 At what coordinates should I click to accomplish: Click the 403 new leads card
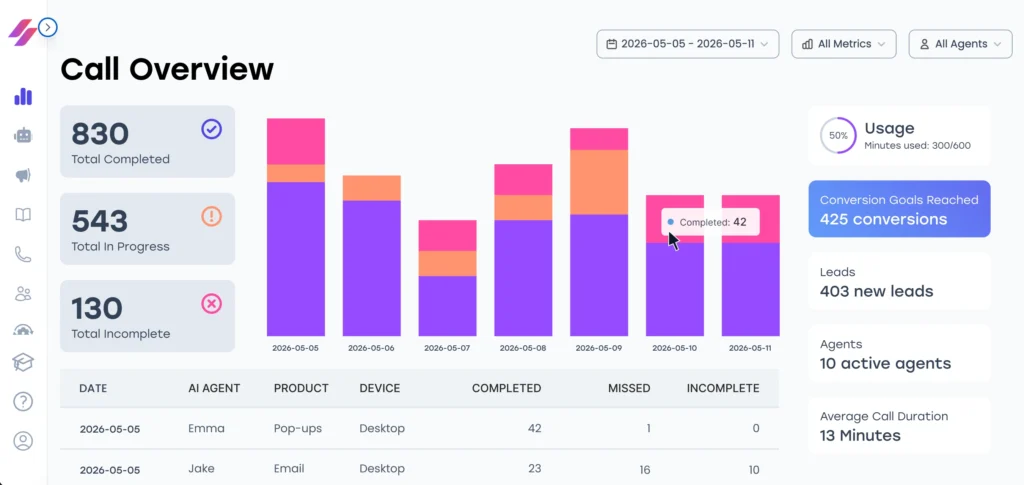click(899, 281)
